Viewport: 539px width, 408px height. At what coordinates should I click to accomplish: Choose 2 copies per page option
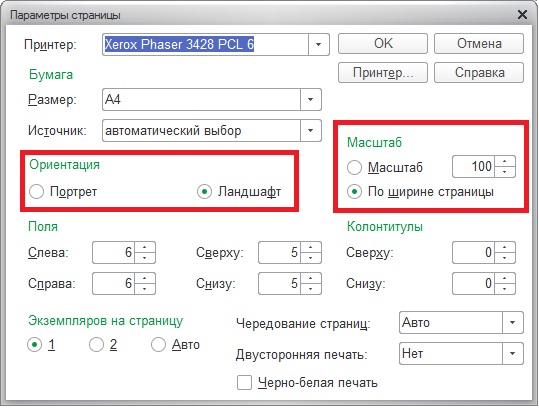click(96, 344)
